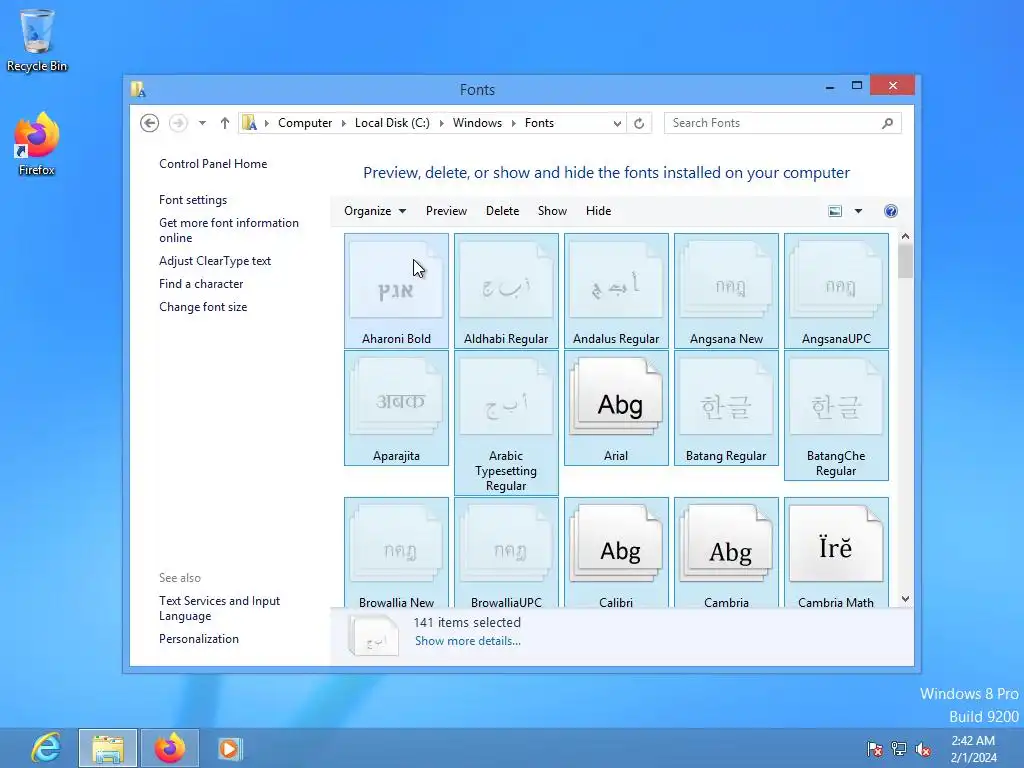
Task: Refresh the Fonts folder
Action: click(639, 123)
